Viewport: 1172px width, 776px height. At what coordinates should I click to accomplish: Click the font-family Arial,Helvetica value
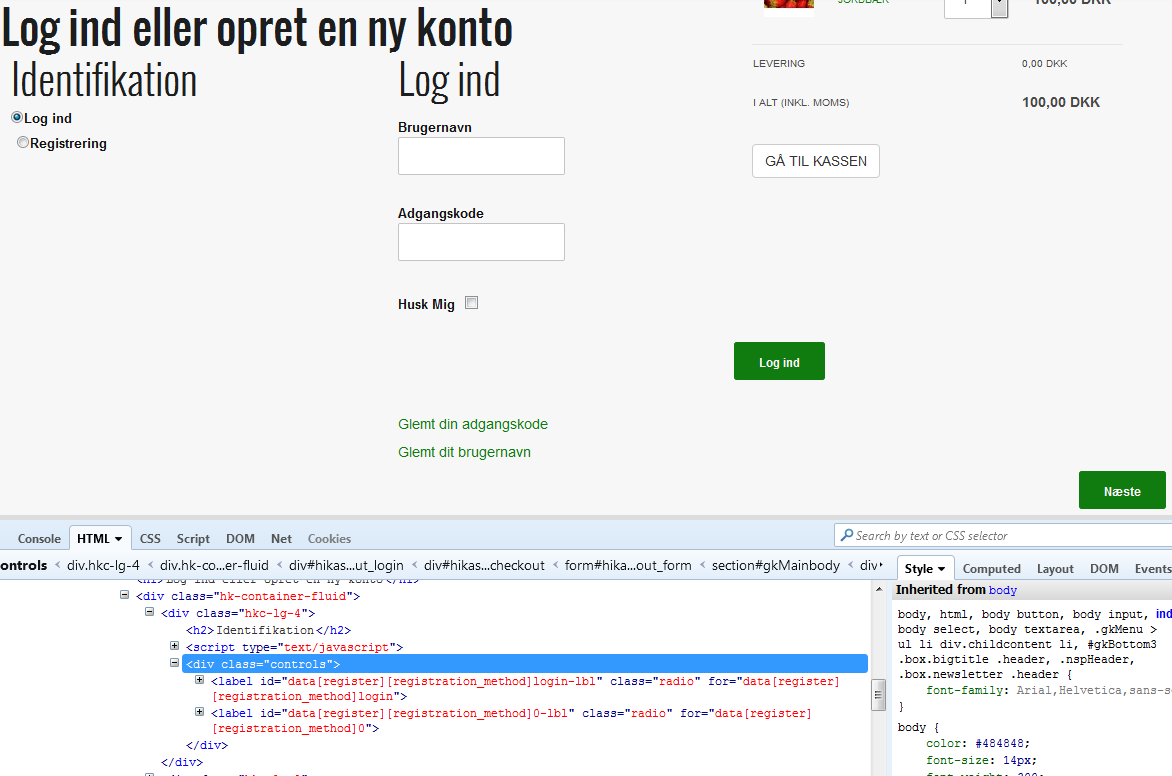[1094, 690]
